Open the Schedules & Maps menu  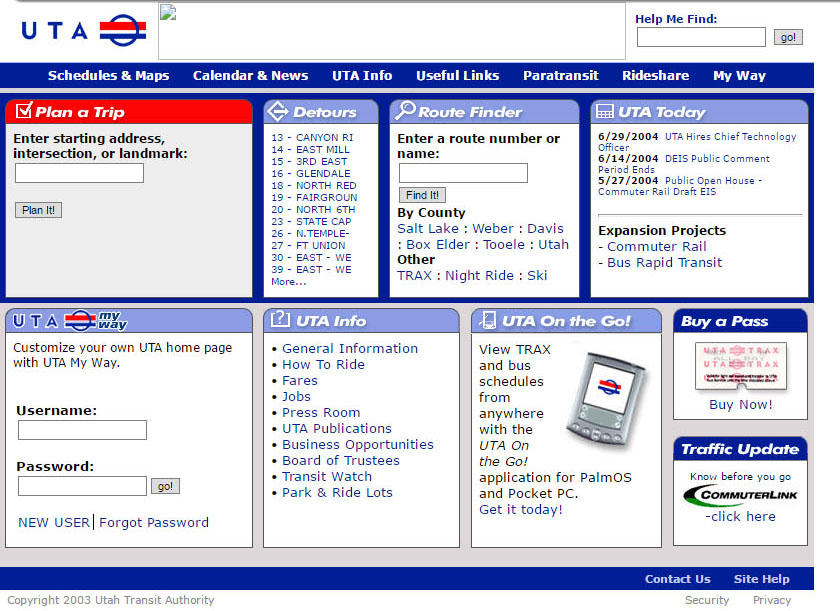pyautogui.click(x=108, y=76)
